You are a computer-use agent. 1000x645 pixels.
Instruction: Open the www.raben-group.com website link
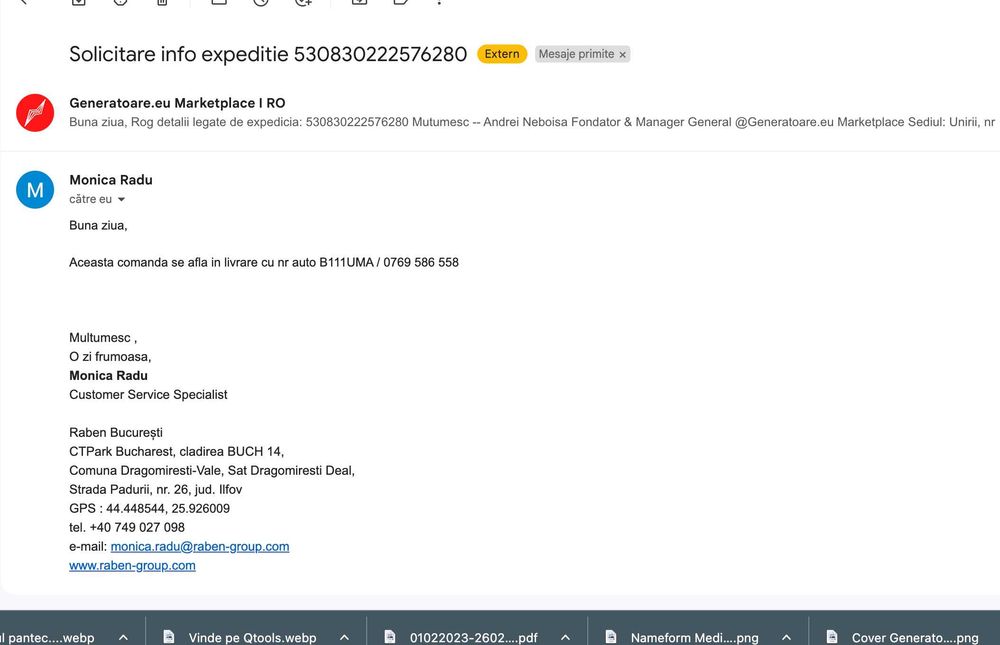132,566
